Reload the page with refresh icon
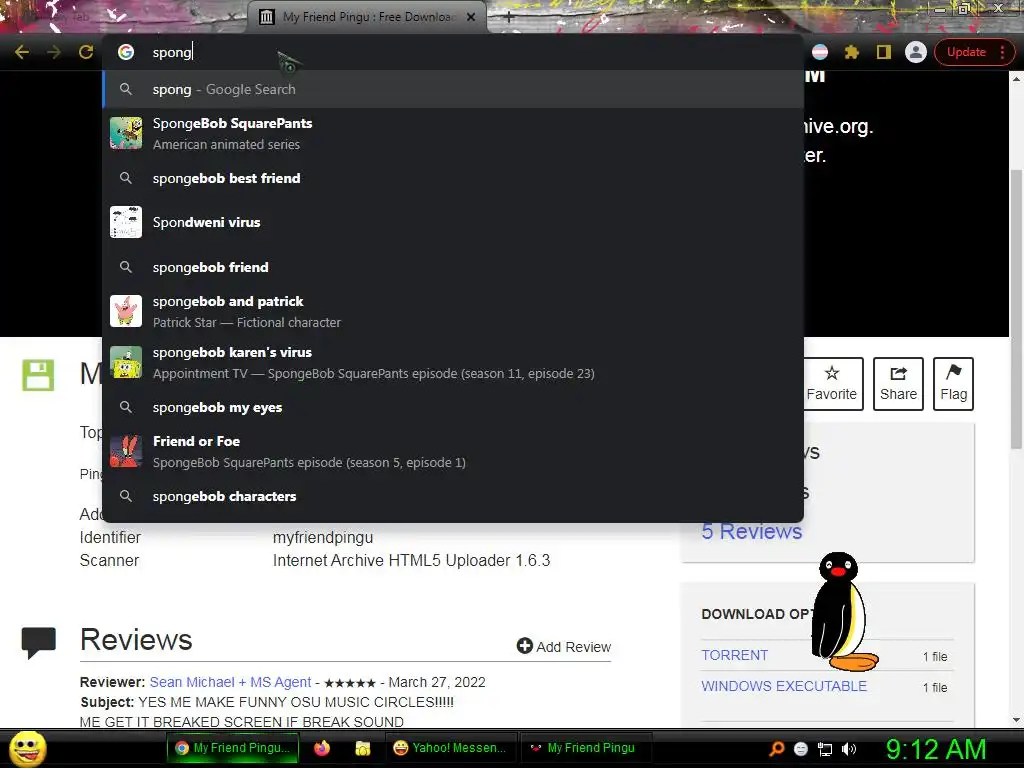Viewport: 1024px width, 768px height. coord(86,52)
